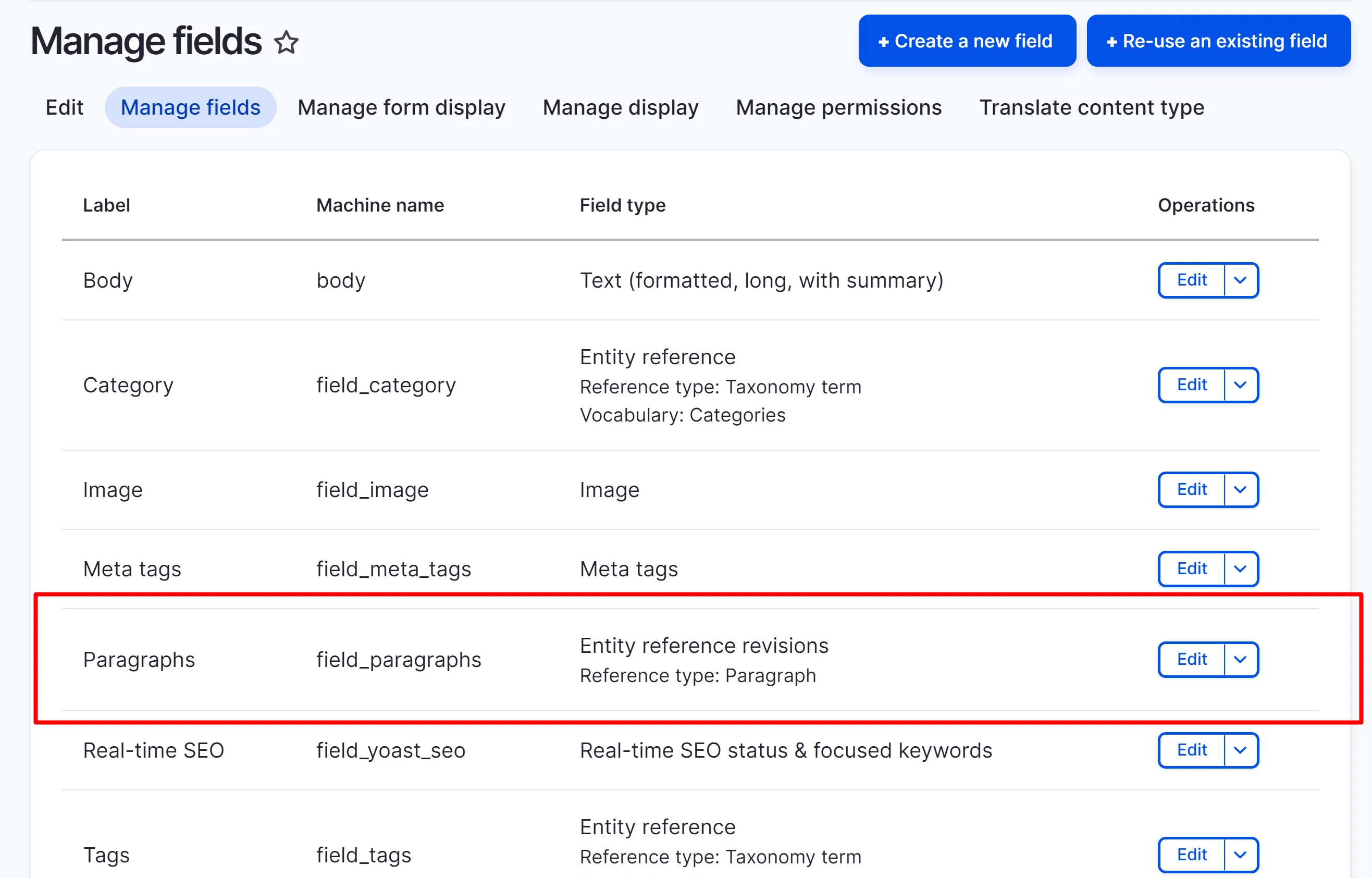This screenshot has height=878, width=1372.
Task: Star the Manage fields page as favorite
Action: (x=286, y=42)
